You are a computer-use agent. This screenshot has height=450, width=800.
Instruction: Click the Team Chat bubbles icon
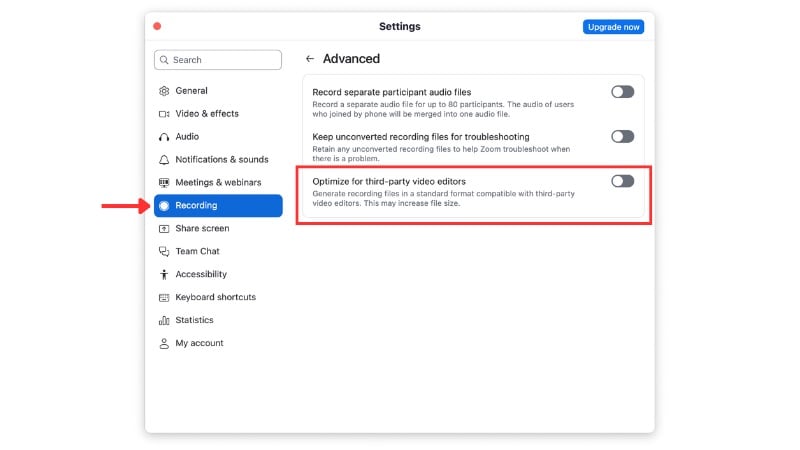point(164,252)
